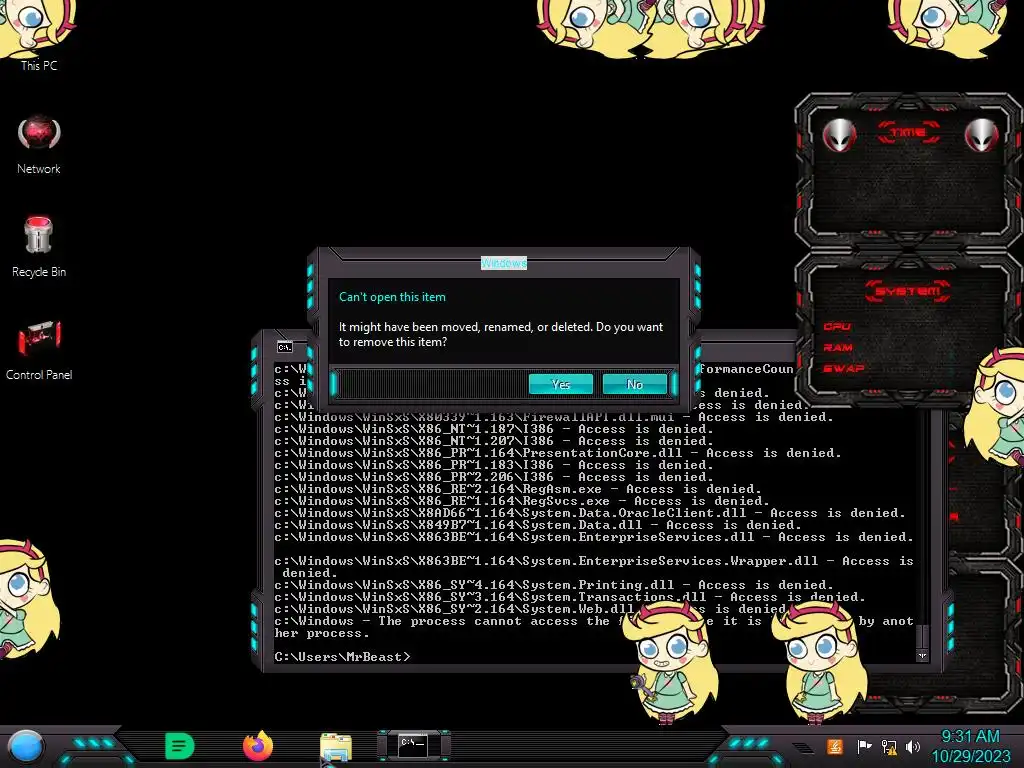Click the Java update tray icon
Screen dimensions: 1024x768
(x=834, y=746)
